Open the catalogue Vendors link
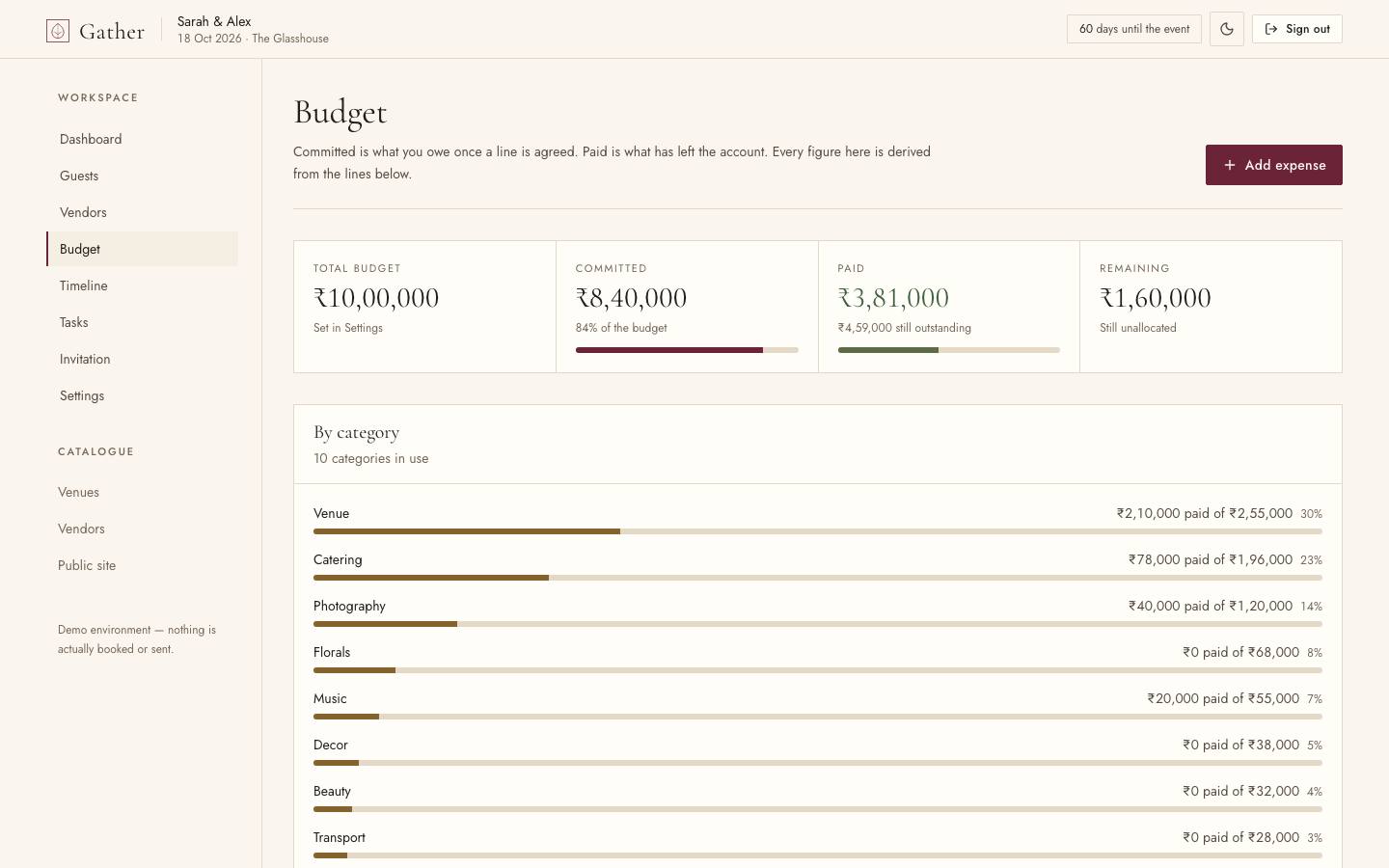Screen dimensions: 1389x868 [x=81, y=529]
